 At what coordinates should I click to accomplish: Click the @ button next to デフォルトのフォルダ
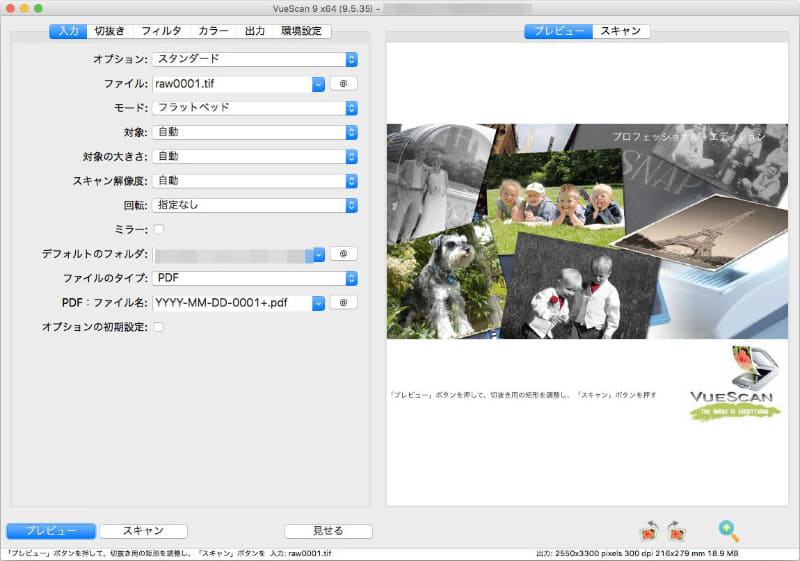[x=343, y=253]
